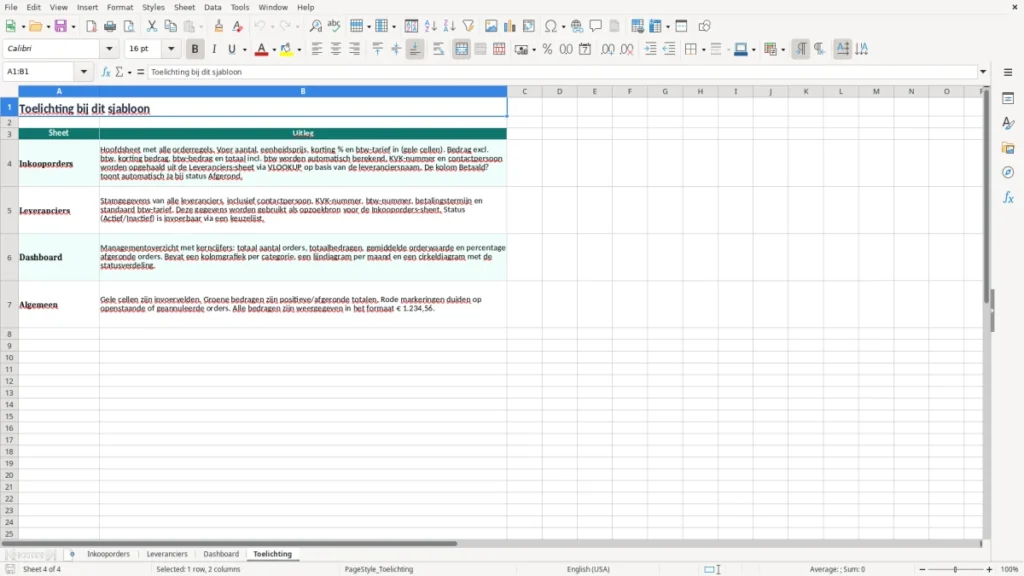The image size is (1024, 576).
Task: Open the Sum function dropdown arrow
Action: click(x=129, y=72)
